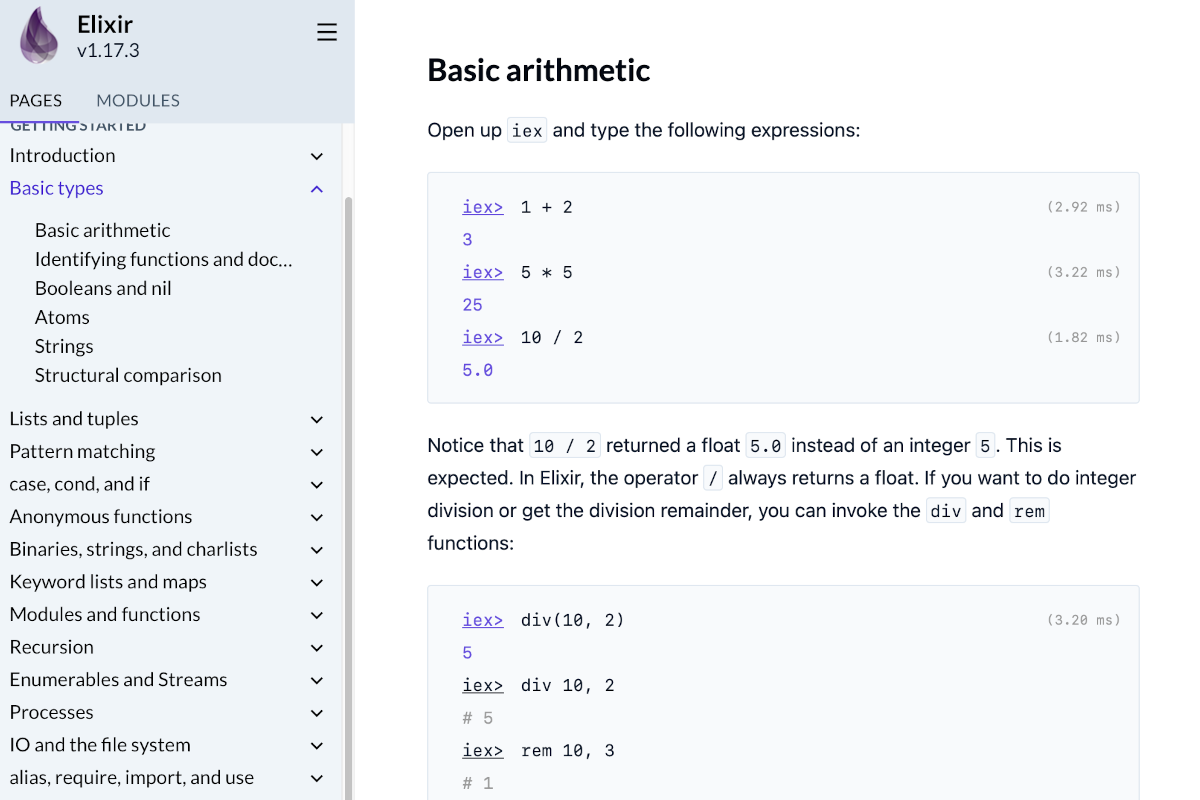Open the Modules and functions page
The height and width of the screenshot is (800, 1200).
[x=105, y=614]
